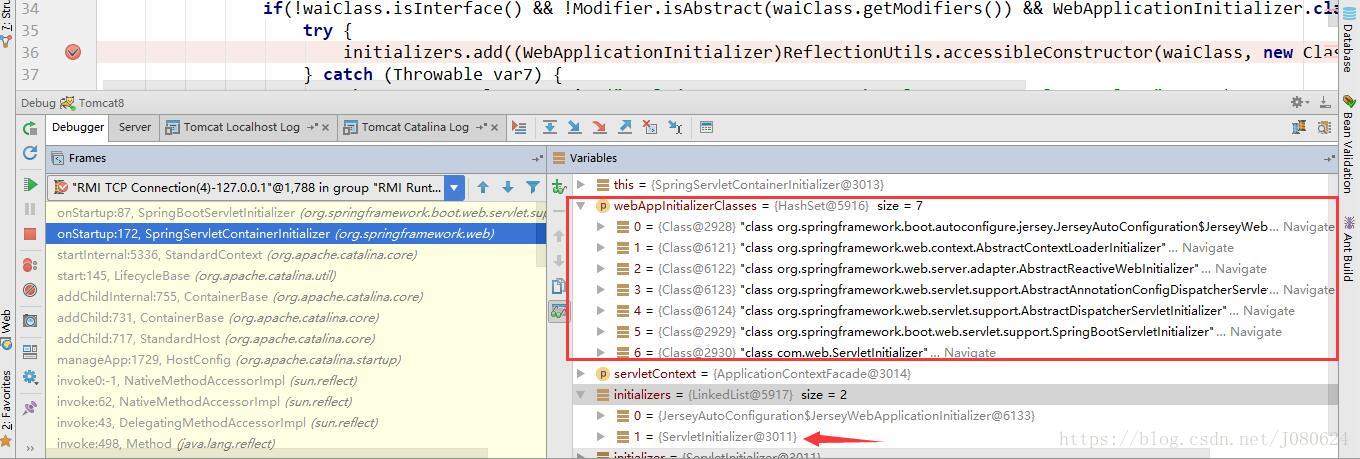Click the Update application refresh icon
The width and height of the screenshot is (1360, 459).
[30, 154]
